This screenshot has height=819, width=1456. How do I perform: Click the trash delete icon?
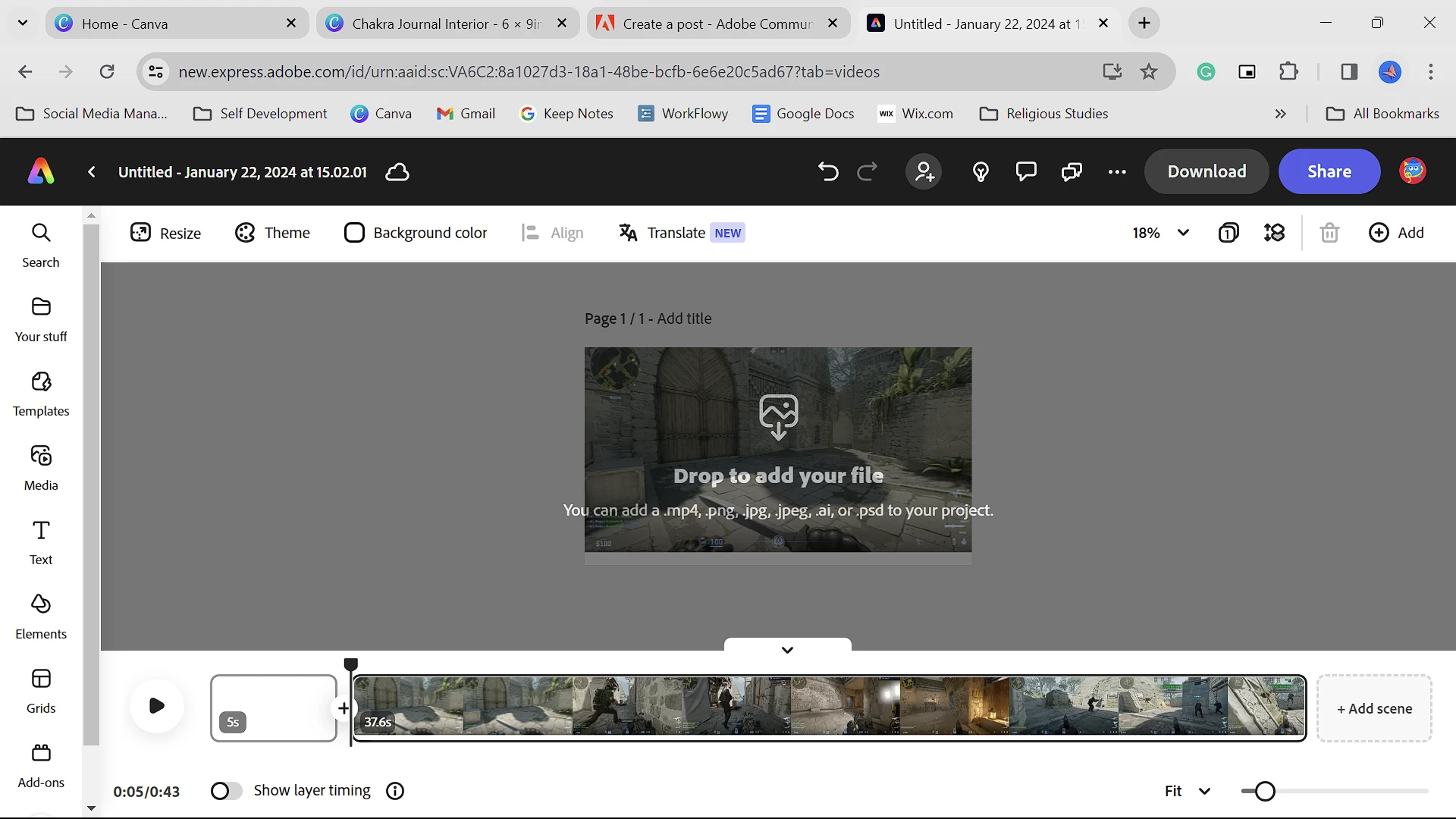point(1329,233)
